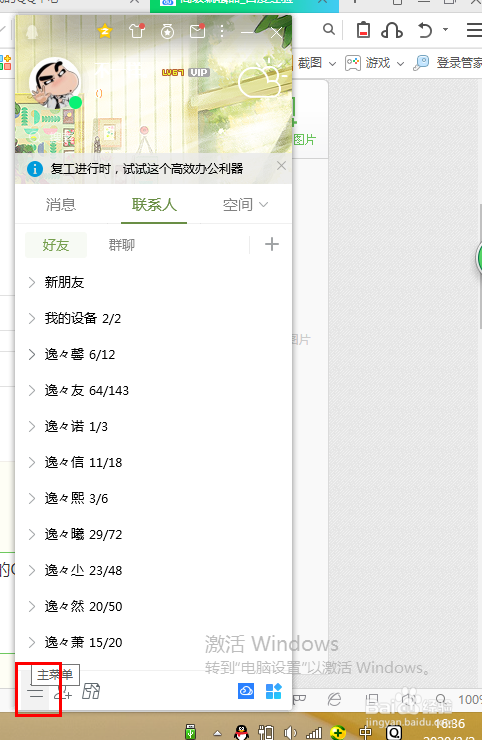This screenshot has height=740, width=482.
Task: Open the application manager grid icon
Action: [x=274, y=691]
